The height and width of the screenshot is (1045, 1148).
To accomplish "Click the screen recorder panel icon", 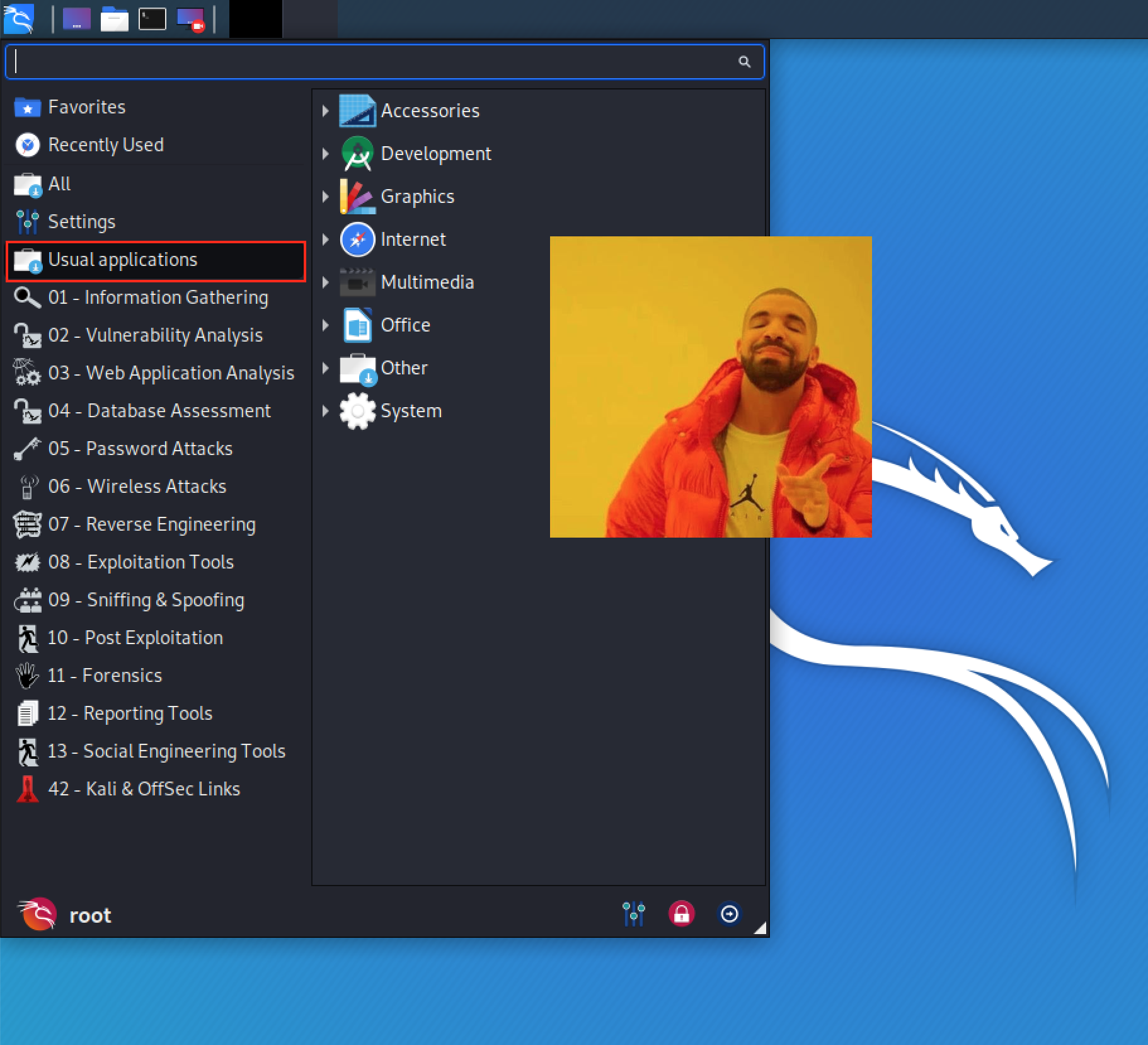I will click(190, 19).
